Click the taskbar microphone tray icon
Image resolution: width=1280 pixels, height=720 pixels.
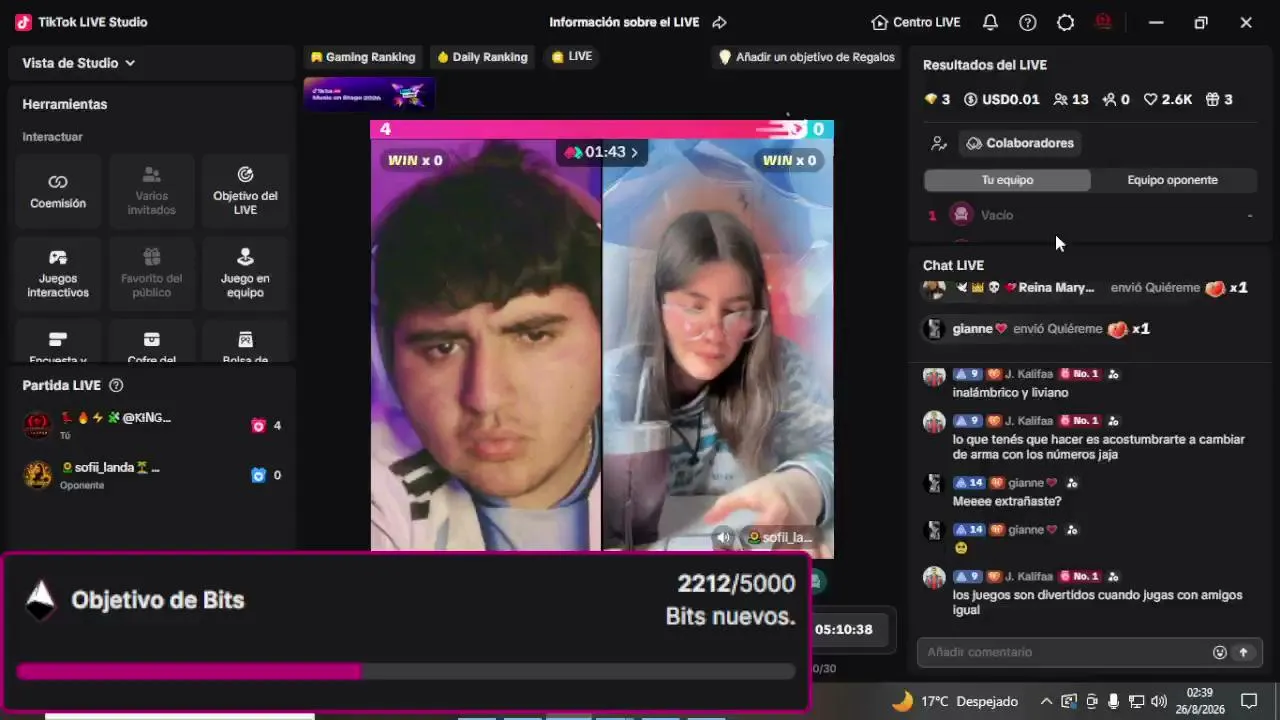tap(1114, 701)
